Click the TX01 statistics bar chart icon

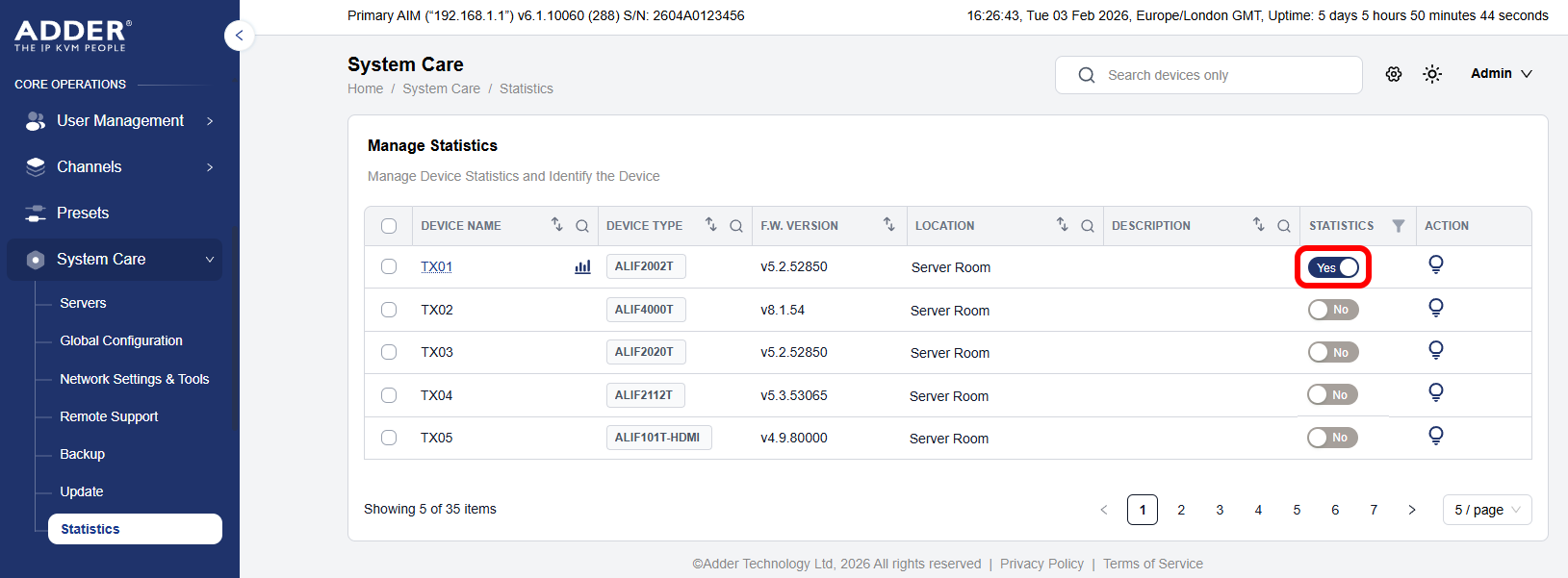click(x=582, y=267)
